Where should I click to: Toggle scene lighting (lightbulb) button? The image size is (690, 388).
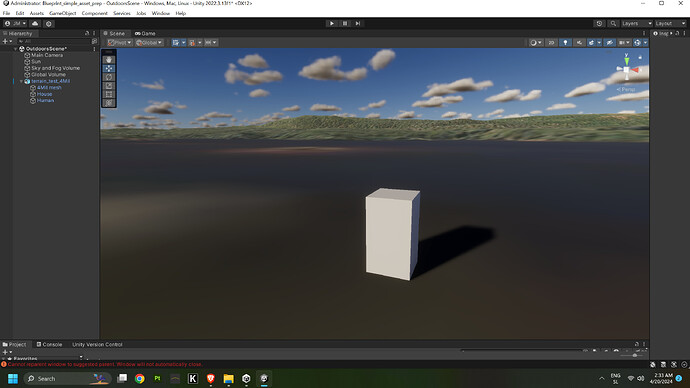(x=565, y=43)
